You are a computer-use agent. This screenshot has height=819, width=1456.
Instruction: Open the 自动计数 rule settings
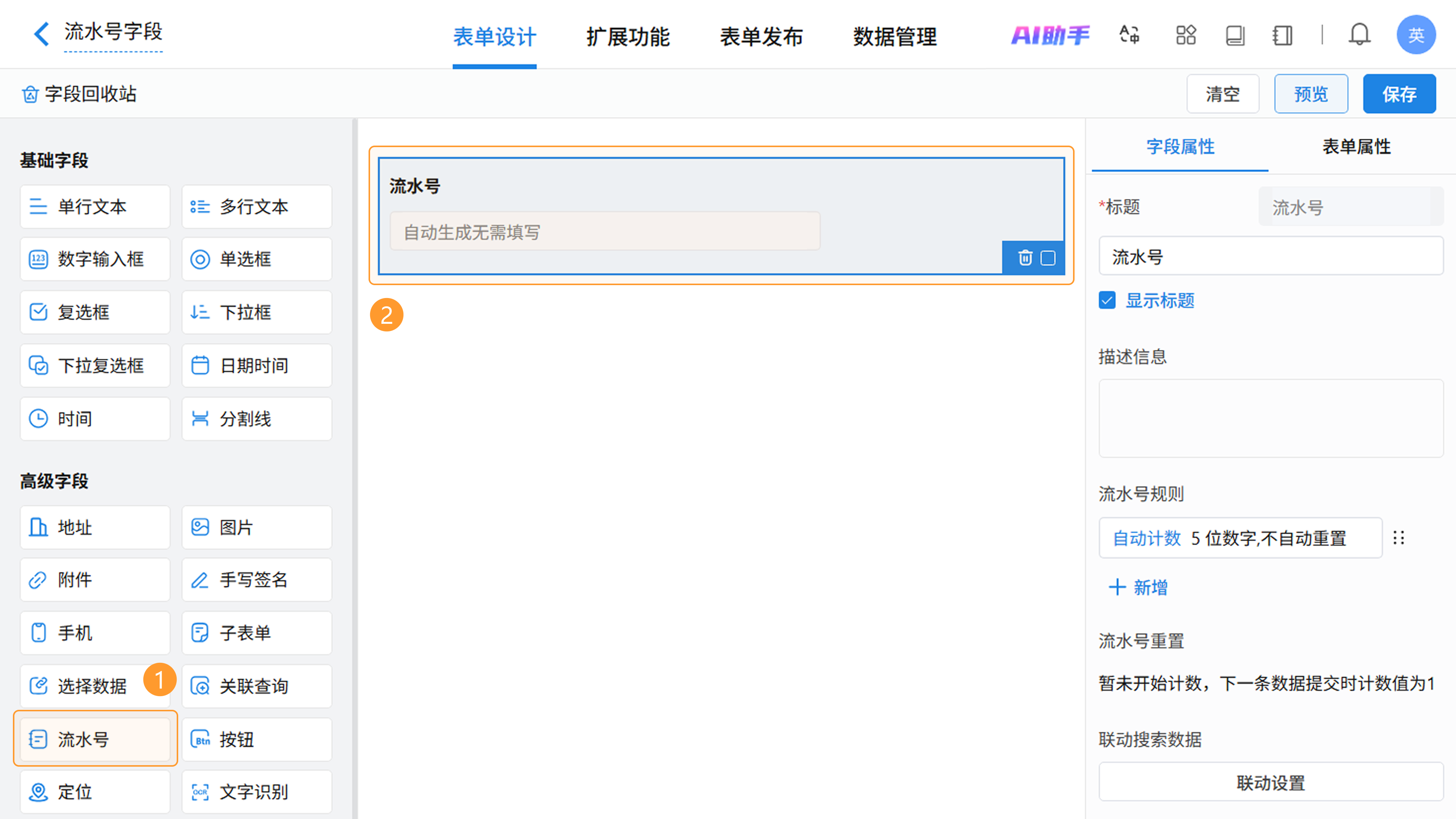(x=1240, y=538)
